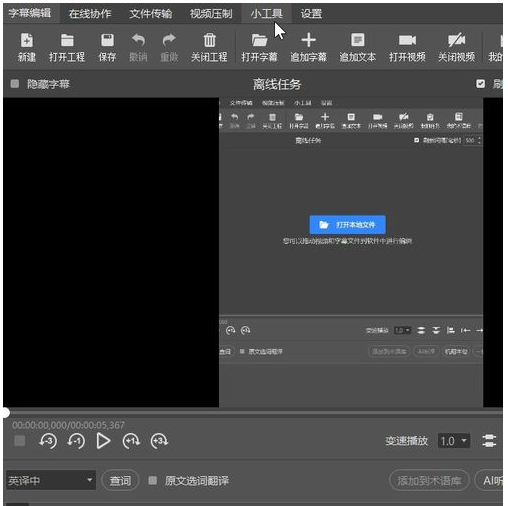Enable the 隐藏字幕 checkbox
This screenshot has width=508, height=506.
[x=15, y=84]
